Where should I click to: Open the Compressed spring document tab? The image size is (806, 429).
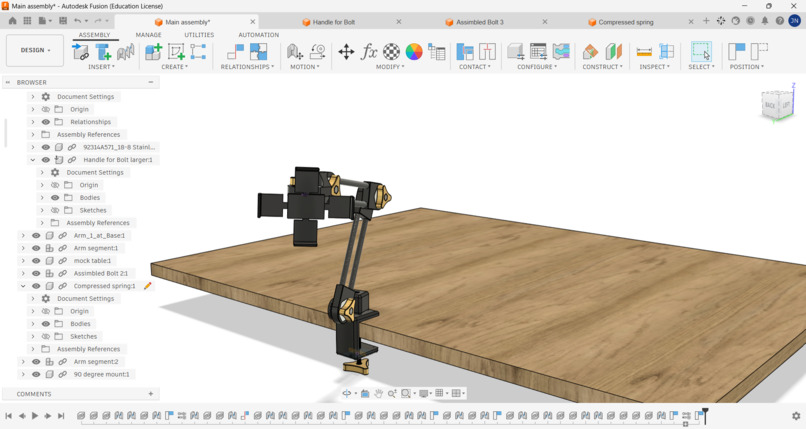coord(626,22)
